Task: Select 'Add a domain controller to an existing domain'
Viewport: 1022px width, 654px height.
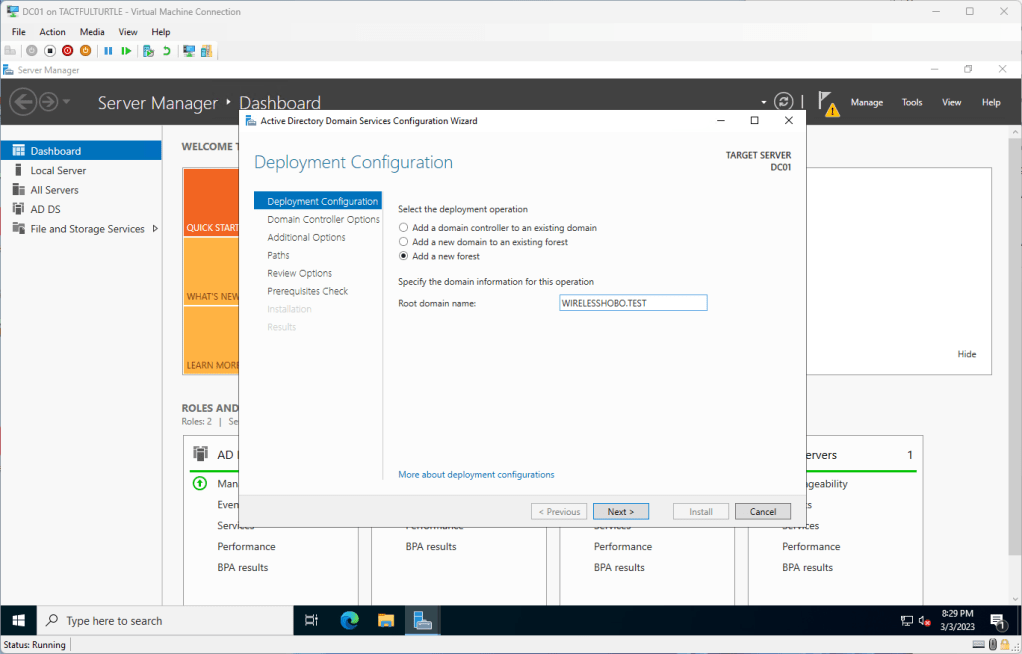Action: 403,228
